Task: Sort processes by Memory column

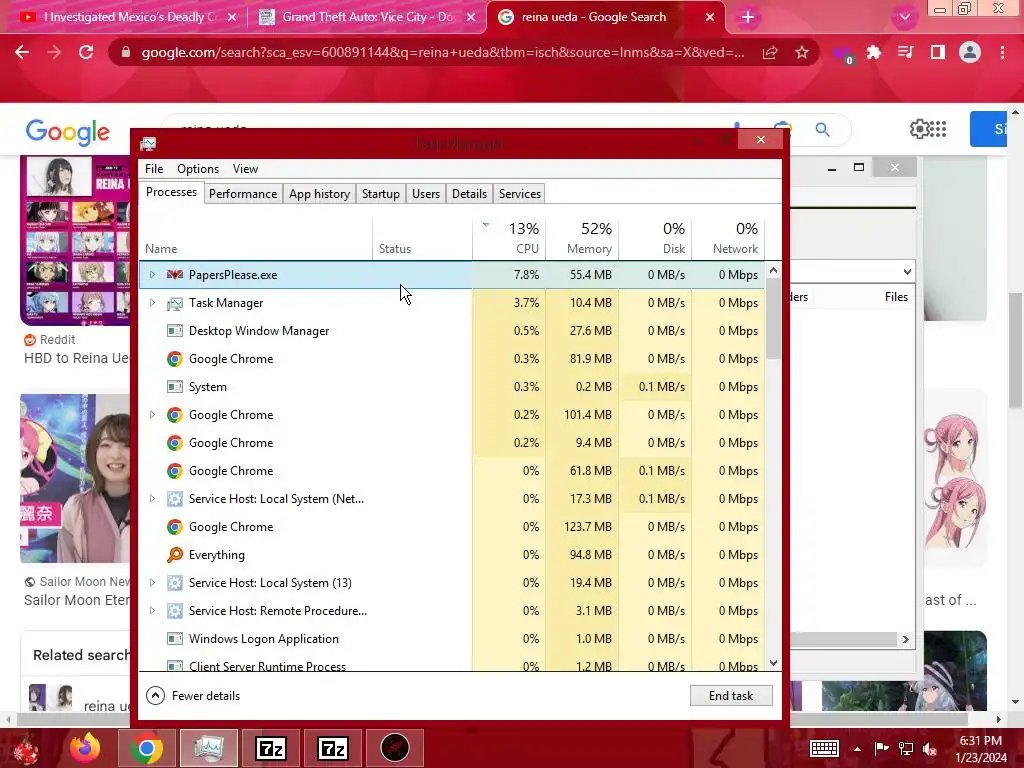Action: [x=583, y=238]
